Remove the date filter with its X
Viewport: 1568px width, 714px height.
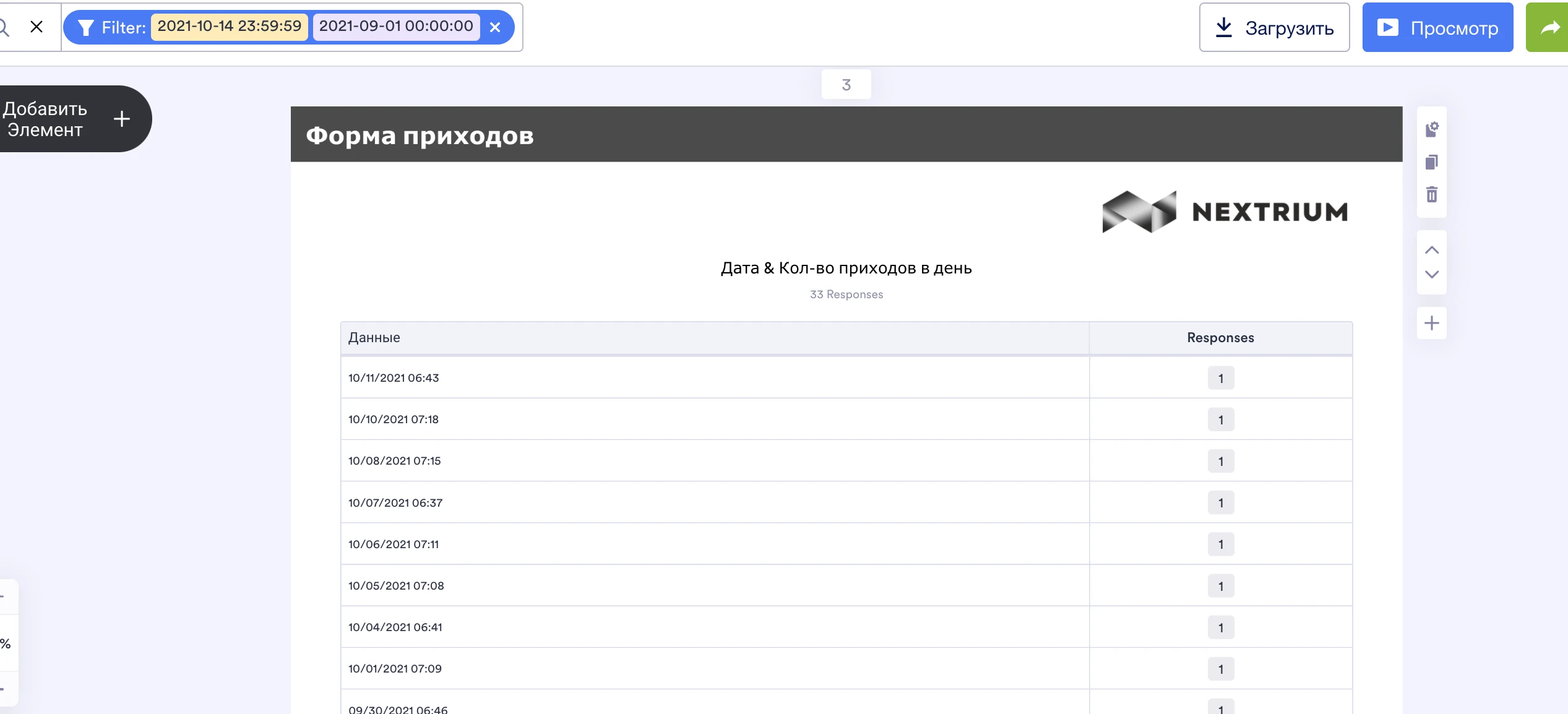pyautogui.click(x=495, y=27)
